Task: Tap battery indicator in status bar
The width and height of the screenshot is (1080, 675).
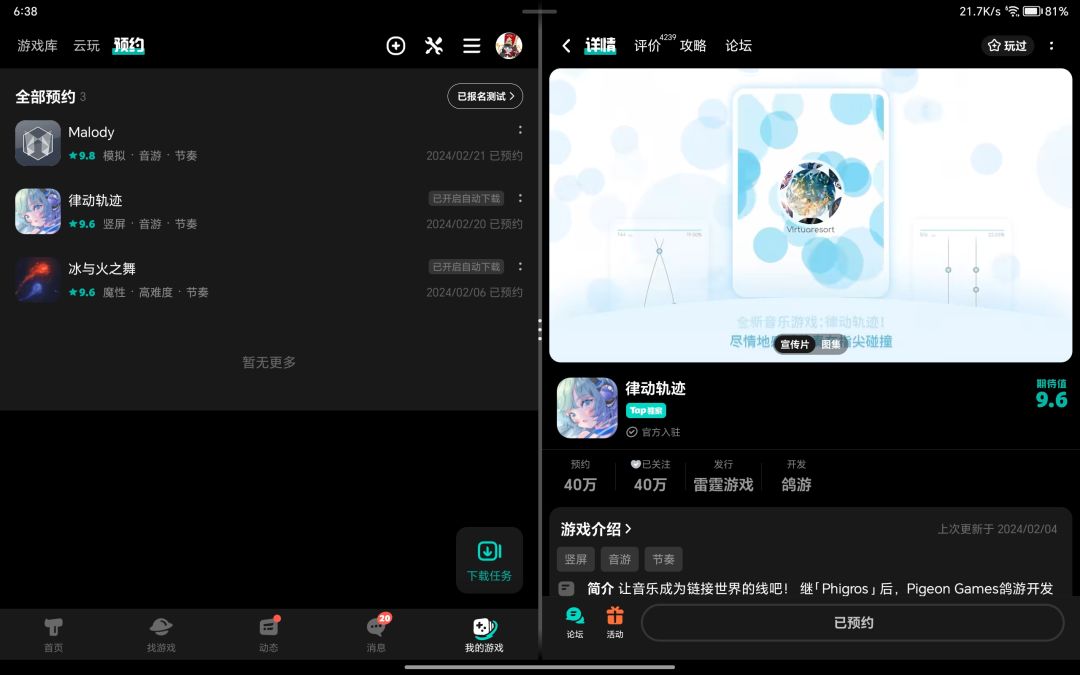Action: (x=1032, y=11)
